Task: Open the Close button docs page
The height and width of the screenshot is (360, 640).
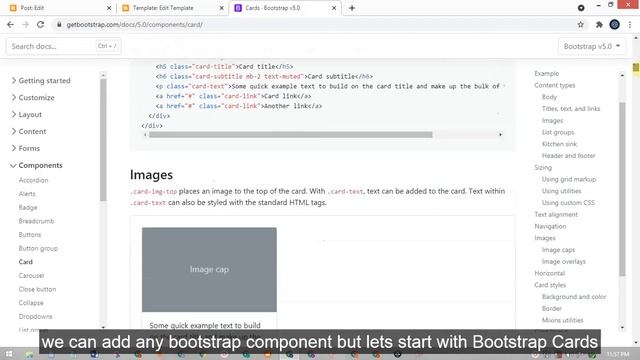Action: (37, 289)
